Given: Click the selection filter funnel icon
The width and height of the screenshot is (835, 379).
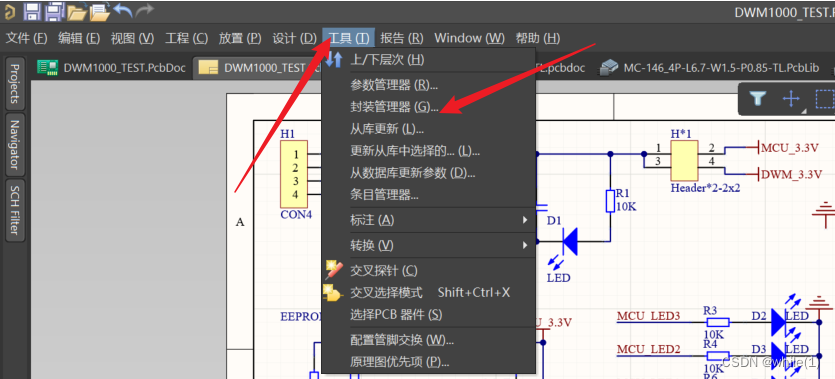Looking at the screenshot, I should [758, 98].
